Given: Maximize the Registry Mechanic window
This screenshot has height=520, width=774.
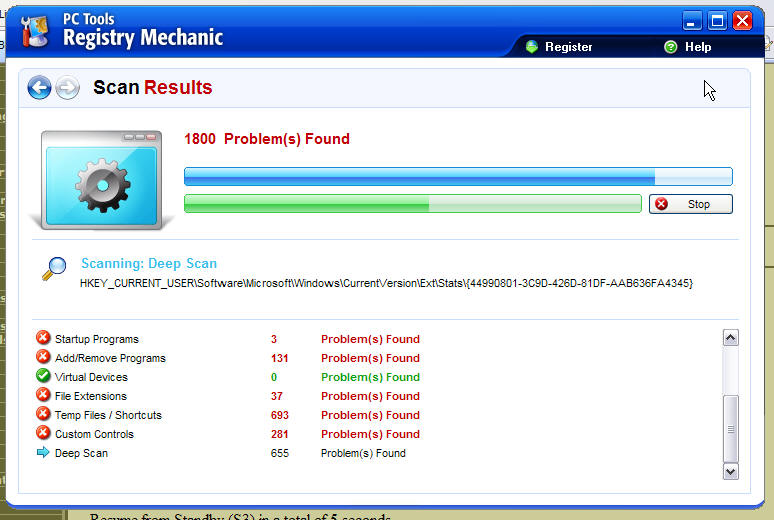Looking at the screenshot, I should [x=717, y=21].
